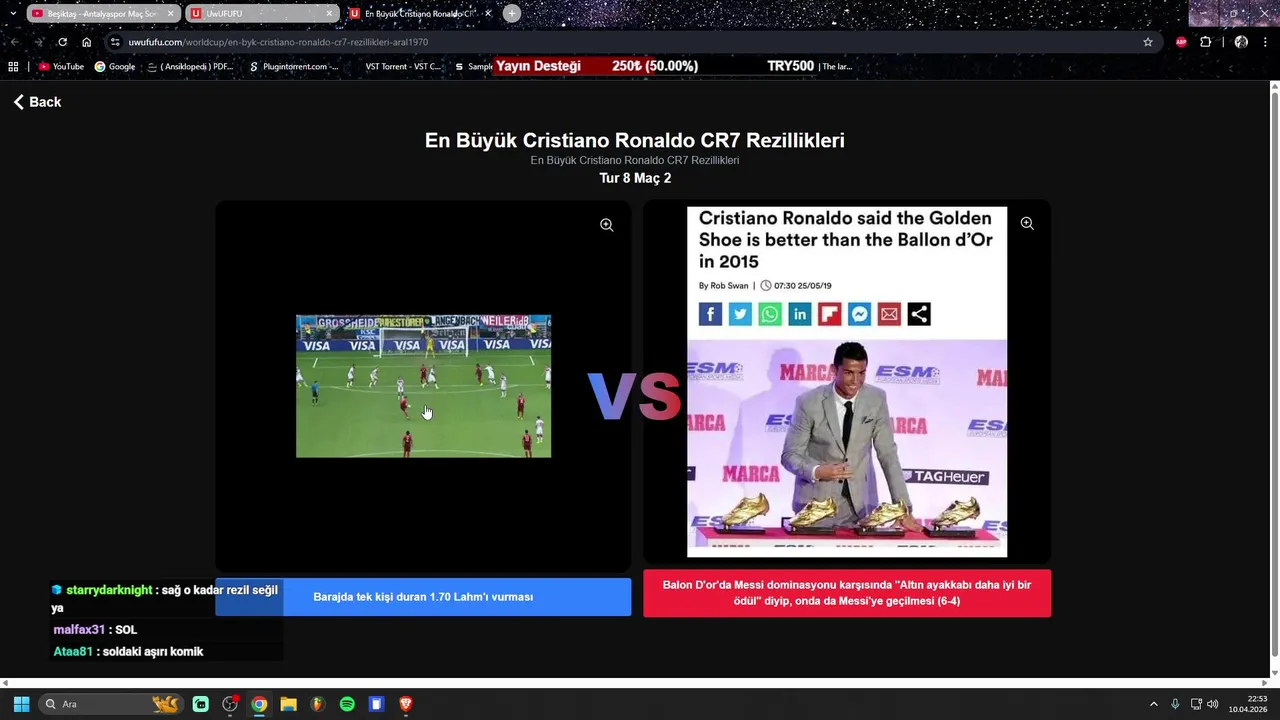
Task: Open the Chrome profile avatar
Action: [x=1241, y=42]
